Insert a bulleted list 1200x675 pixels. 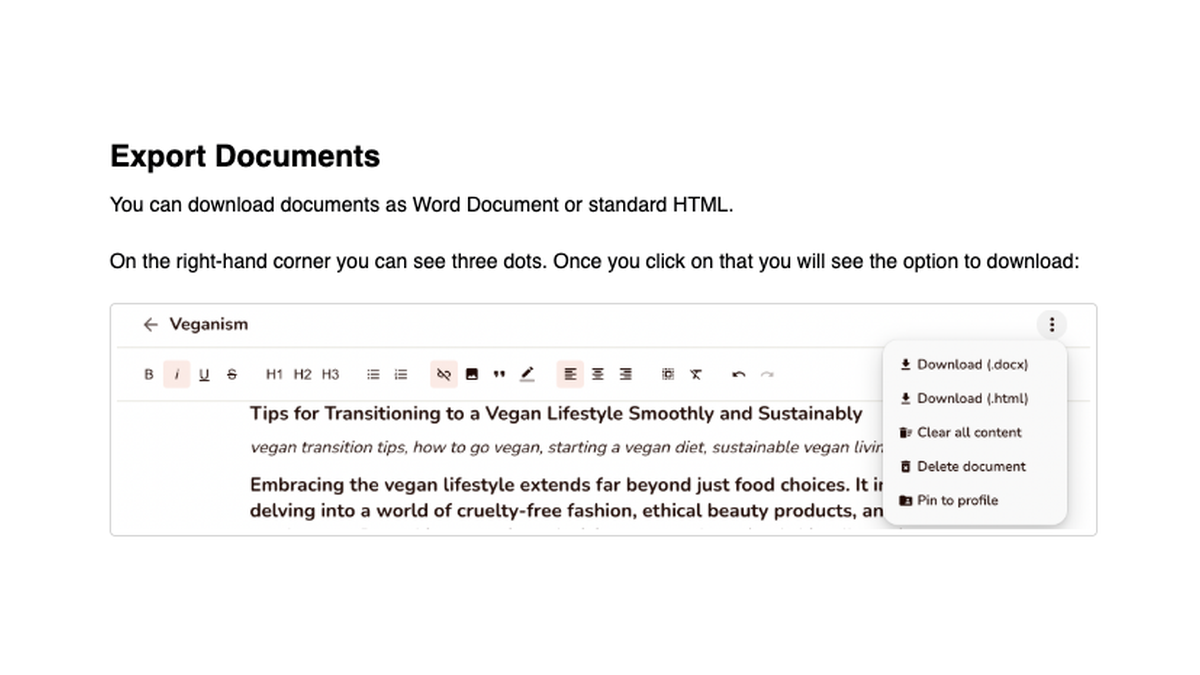tap(373, 374)
